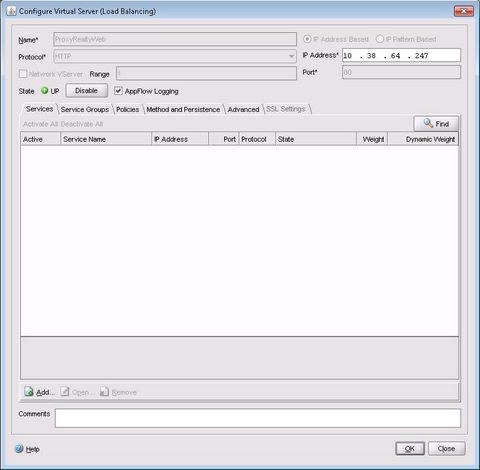Viewport: 480px width, 470px height.
Task: Click the OK button
Action: [x=410, y=449]
